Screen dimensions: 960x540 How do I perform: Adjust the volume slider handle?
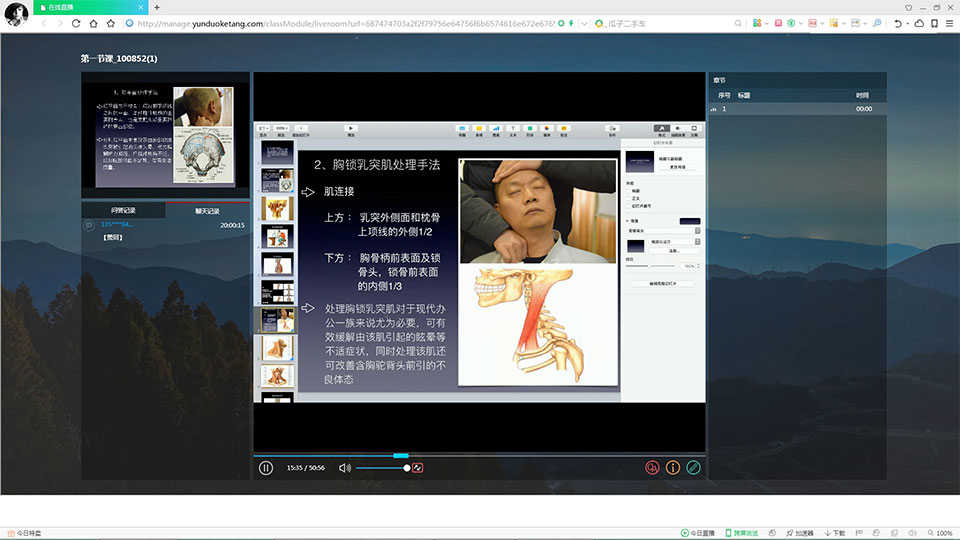[407, 468]
